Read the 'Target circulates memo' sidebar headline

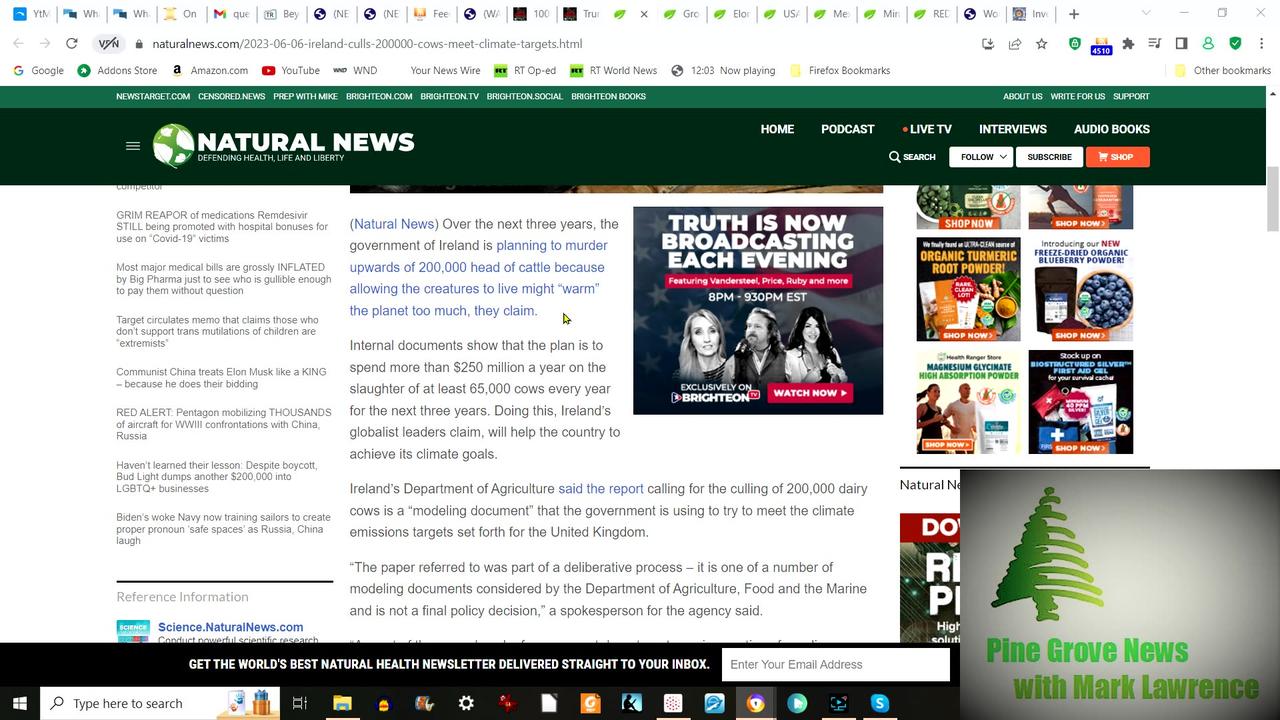[217, 331]
